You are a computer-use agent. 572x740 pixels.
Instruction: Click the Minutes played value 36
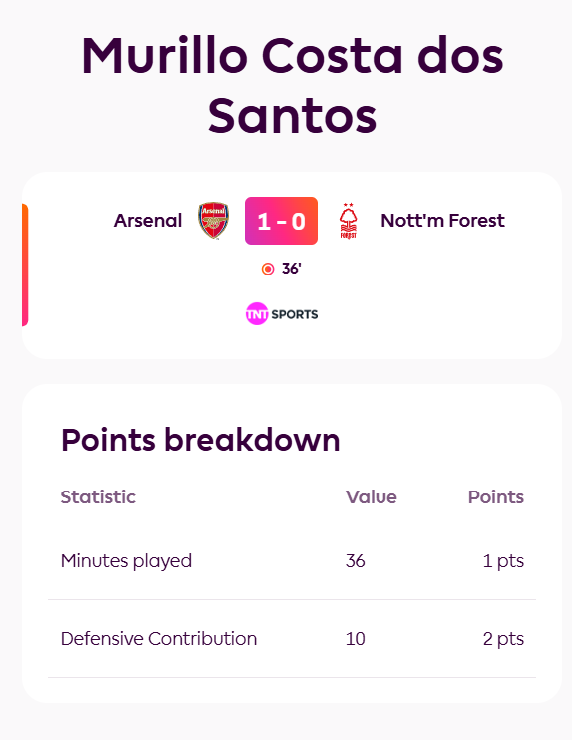click(x=355, y=561)
